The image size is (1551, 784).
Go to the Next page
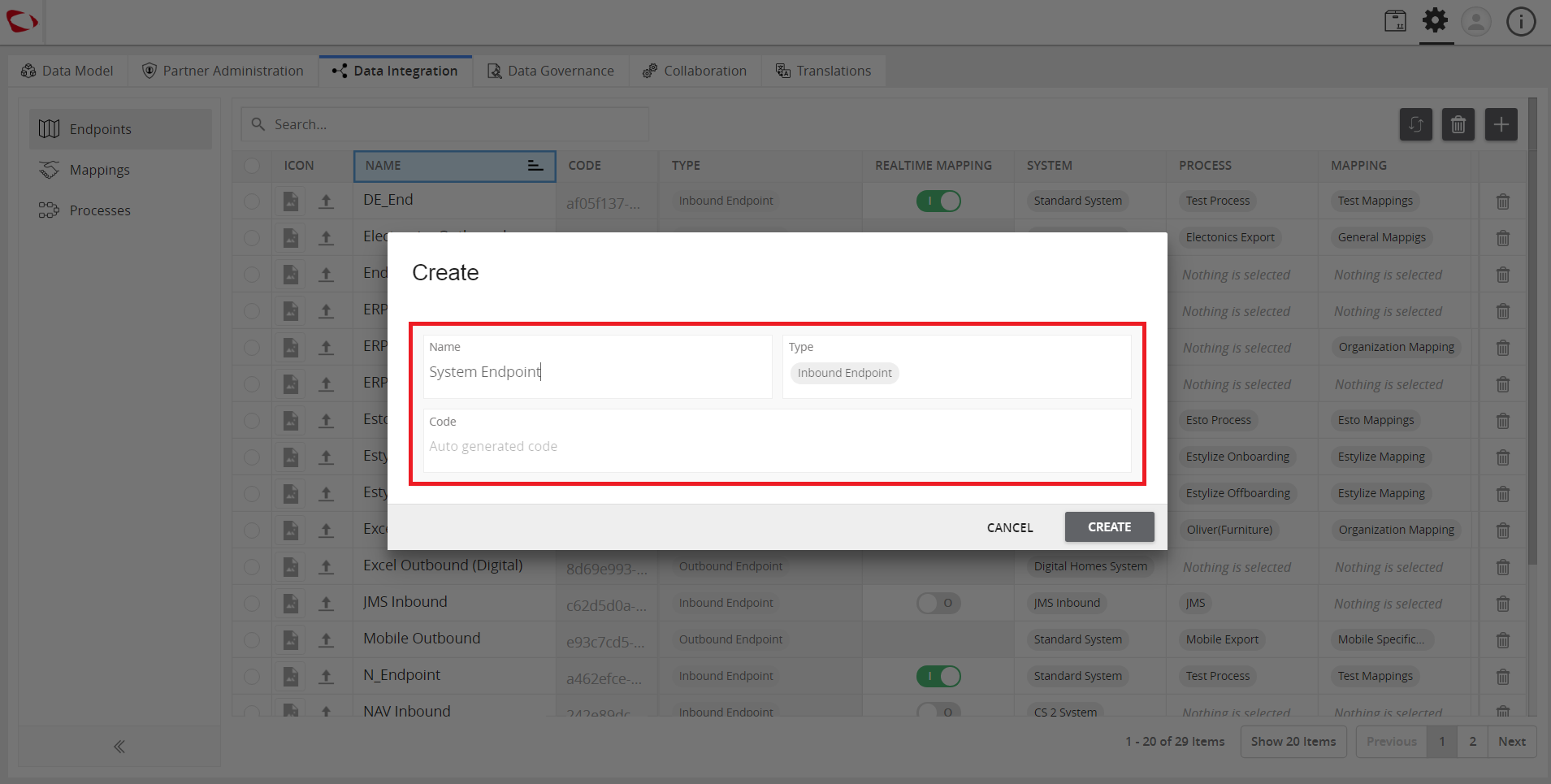[1512, 742]
